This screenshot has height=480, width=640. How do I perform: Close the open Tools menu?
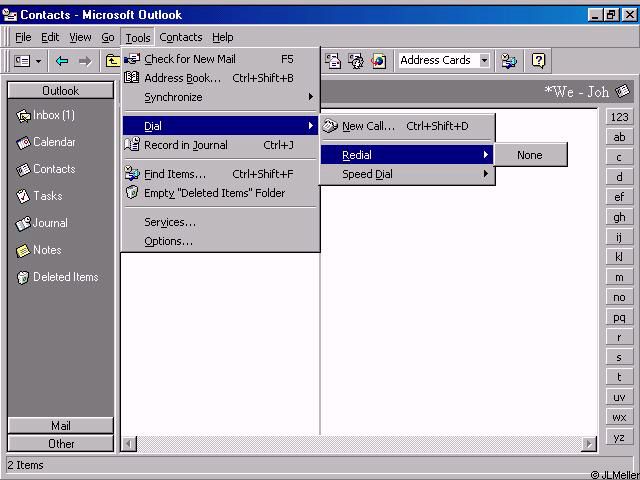[138, 38]
